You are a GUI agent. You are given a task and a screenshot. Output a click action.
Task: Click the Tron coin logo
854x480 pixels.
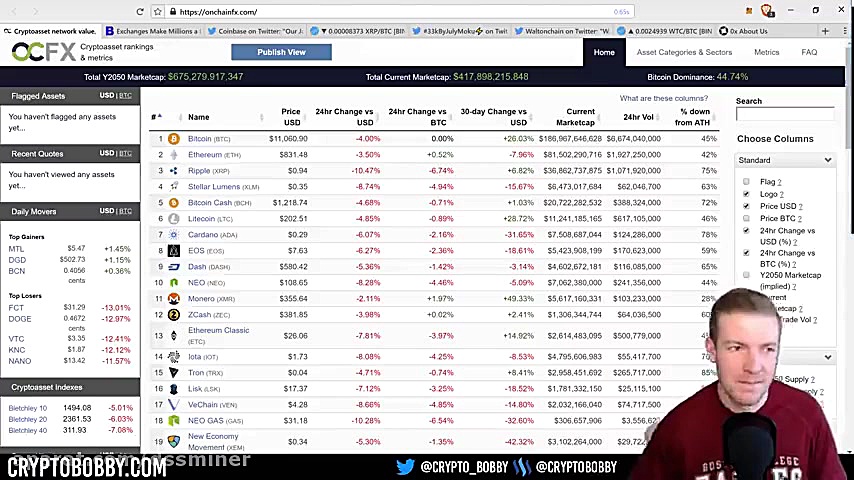coord(174,373)
